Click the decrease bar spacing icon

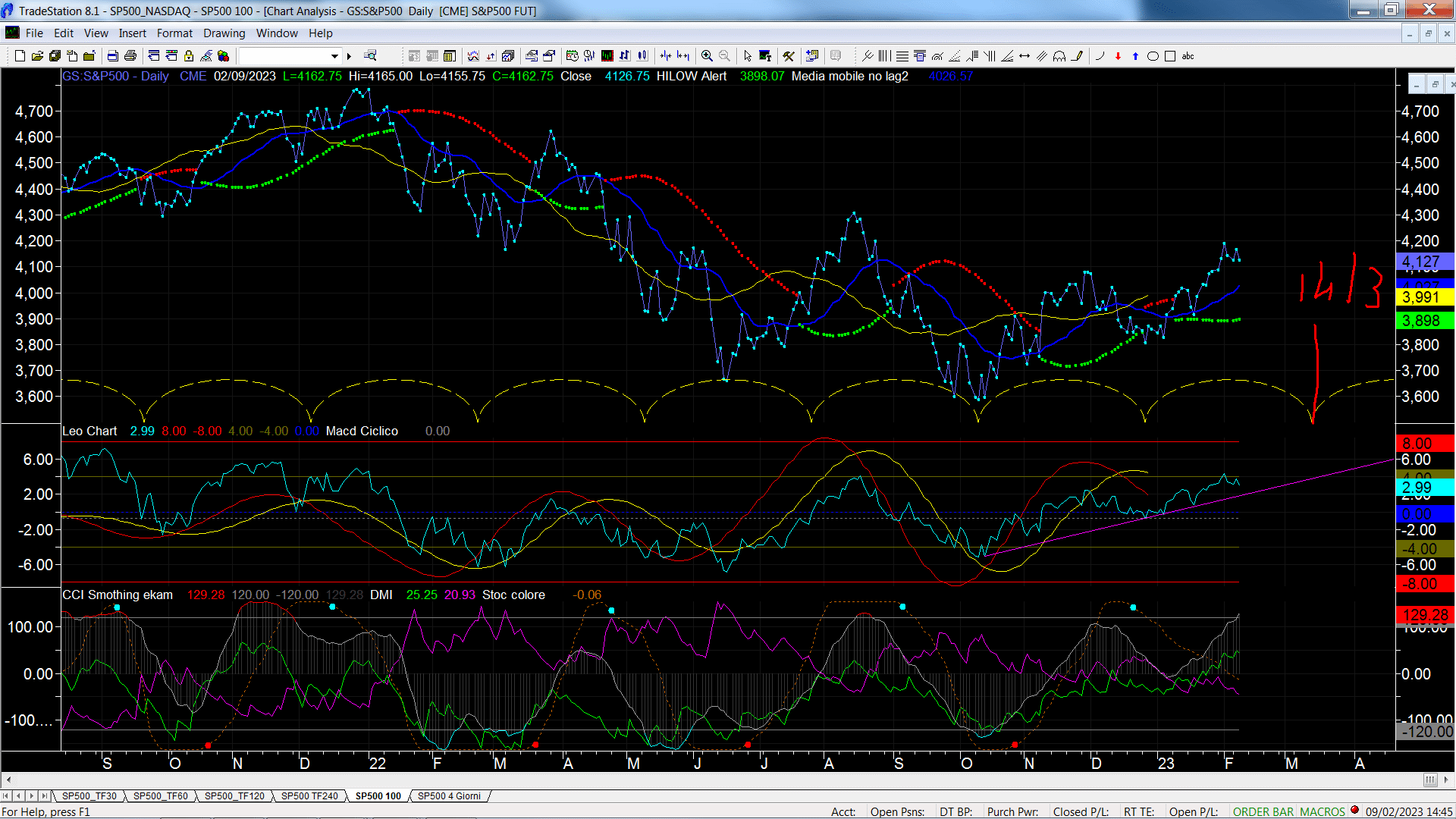666,56
